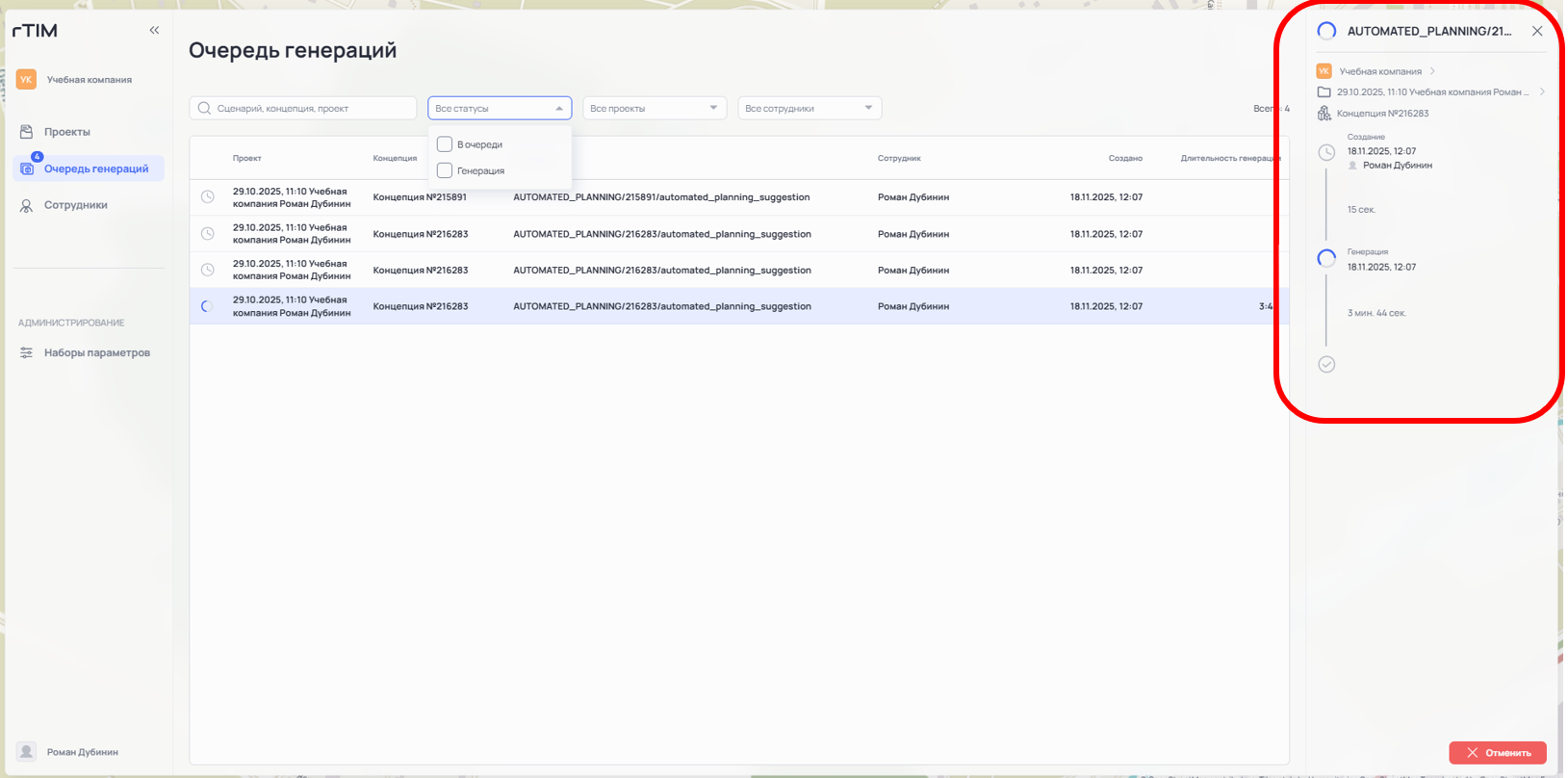Open 'Учебная компания' link in details panel
Screen dimensions: 1568x778
pyautogui.click(x=1380, y=71)
